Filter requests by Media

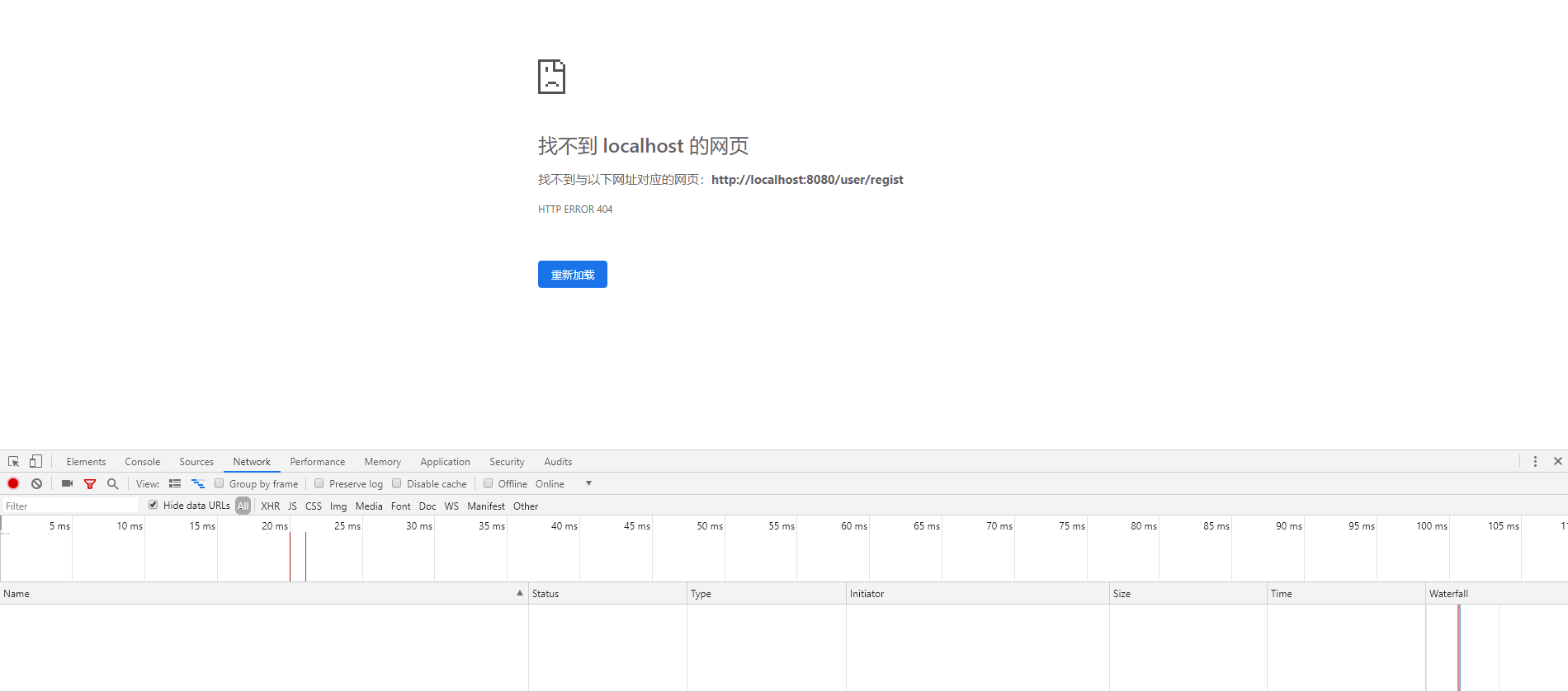click(369, 506)
